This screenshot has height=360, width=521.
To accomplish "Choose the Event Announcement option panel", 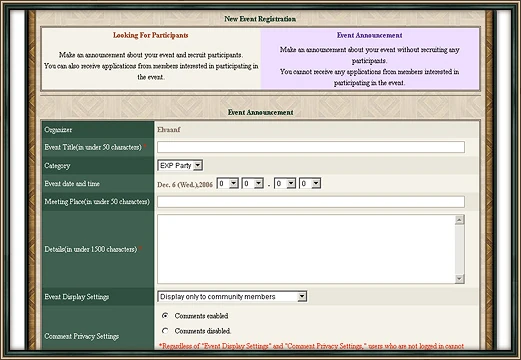I will coord(370,59).
